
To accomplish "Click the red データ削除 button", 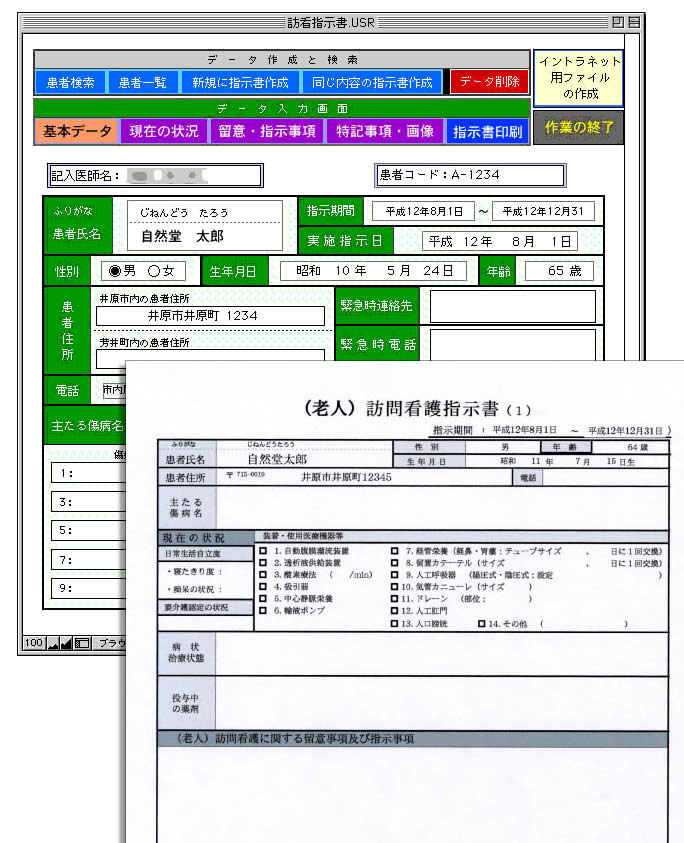I will click(489, 82).
